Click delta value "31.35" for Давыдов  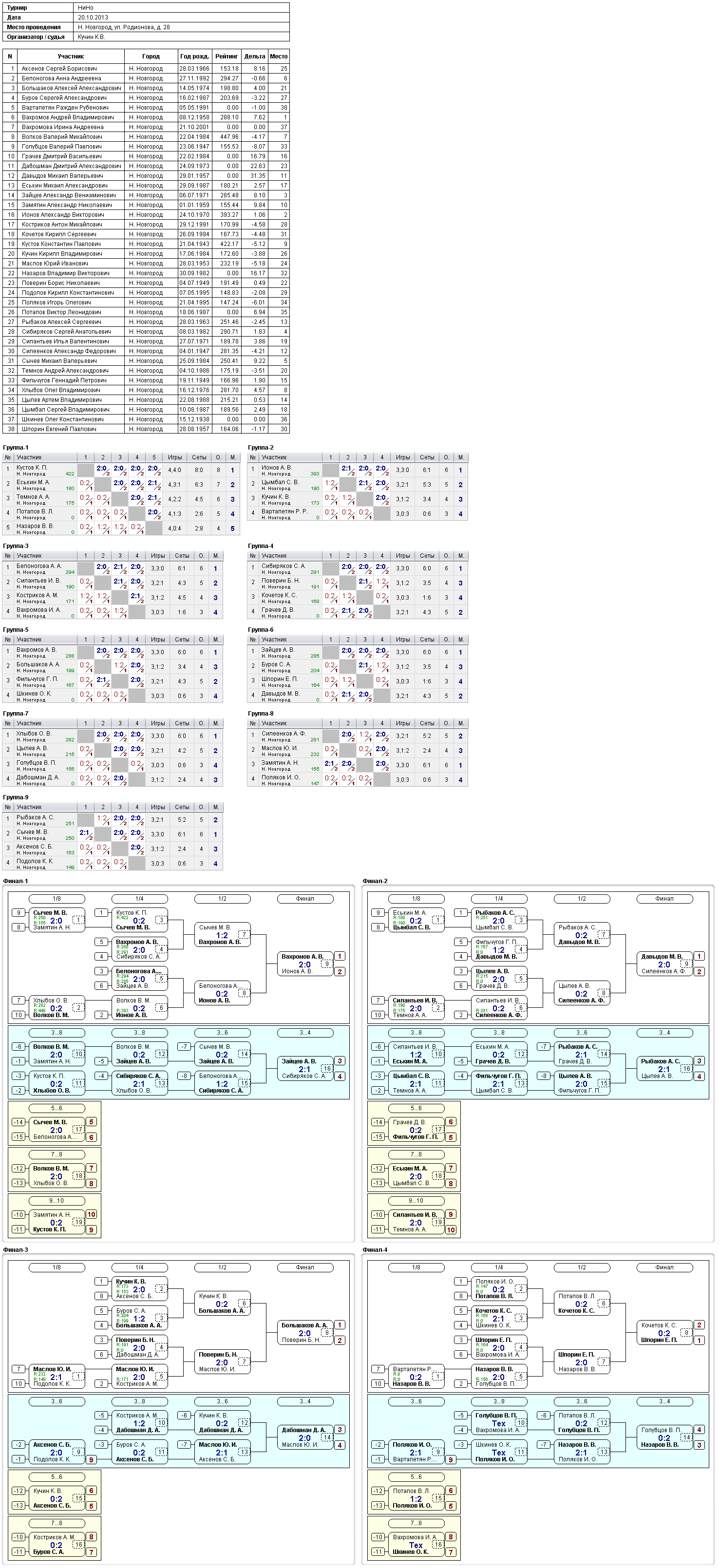[258, 176]
